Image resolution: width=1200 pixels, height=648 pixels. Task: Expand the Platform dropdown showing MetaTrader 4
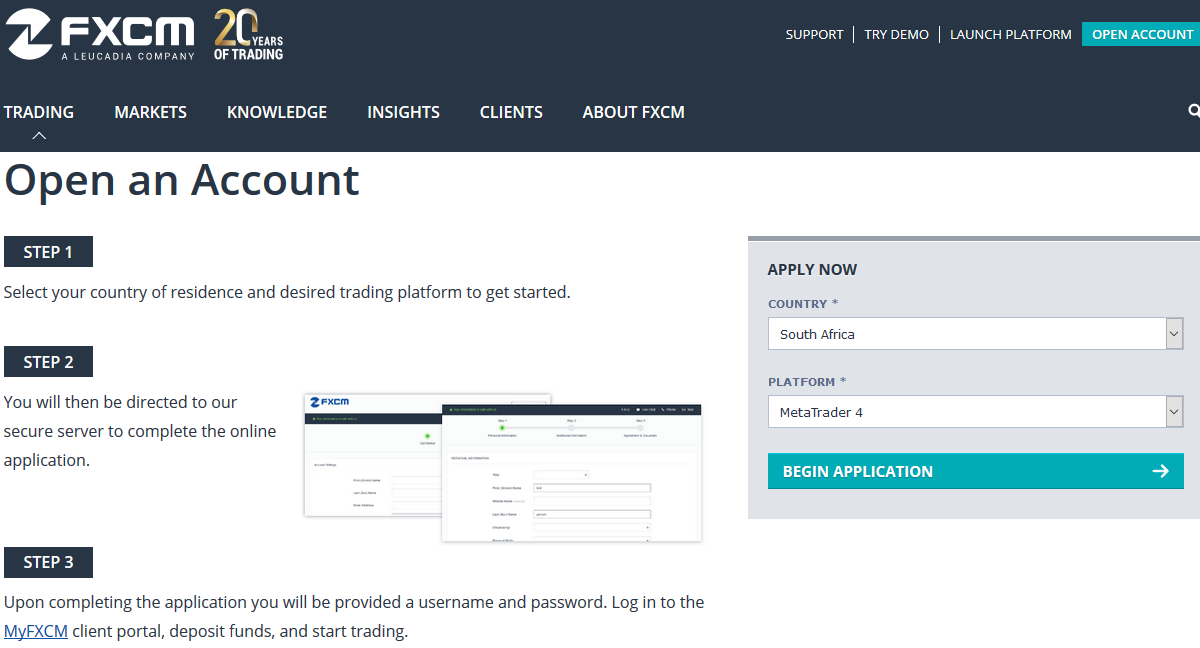[x=976, y=412]
